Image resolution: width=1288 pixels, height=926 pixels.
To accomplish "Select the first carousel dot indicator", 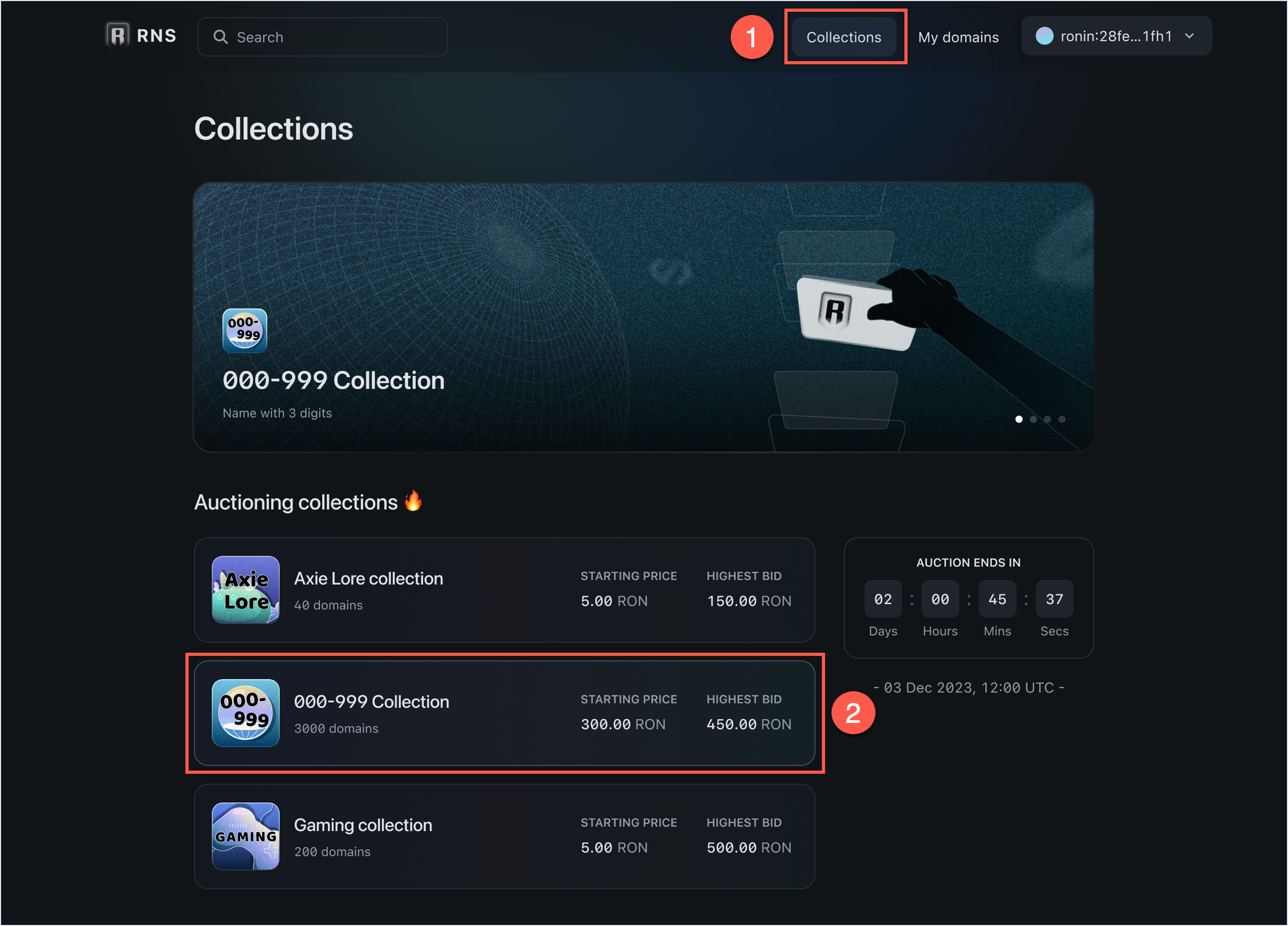I will point(1019,419).
